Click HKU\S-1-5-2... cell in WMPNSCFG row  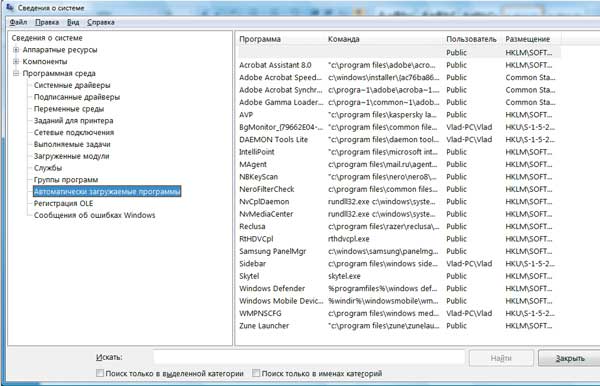coord(530,313)
